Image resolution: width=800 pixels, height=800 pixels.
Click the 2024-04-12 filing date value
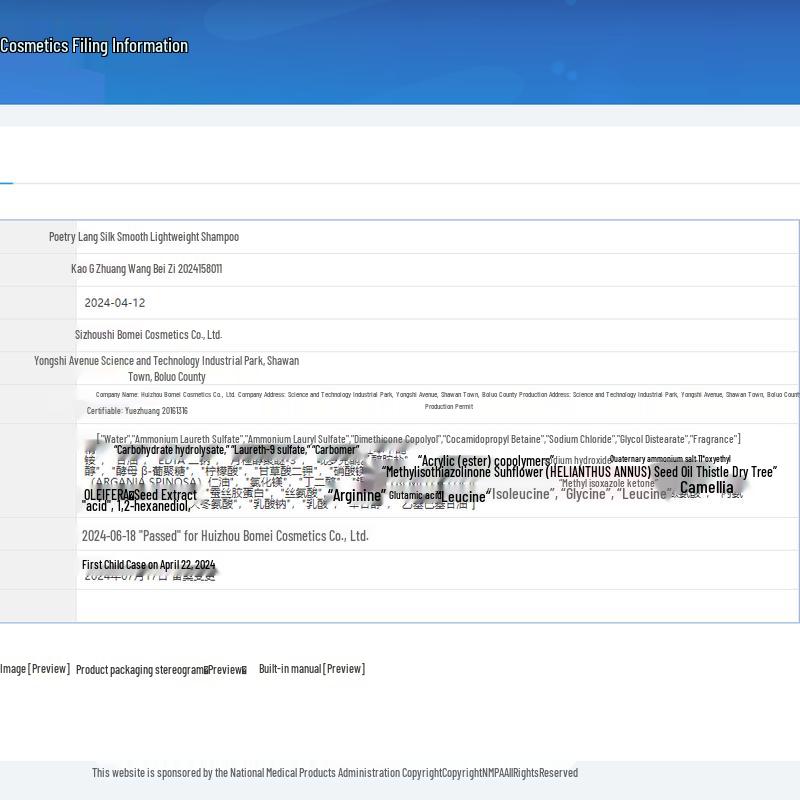click(x=115, y=303)
